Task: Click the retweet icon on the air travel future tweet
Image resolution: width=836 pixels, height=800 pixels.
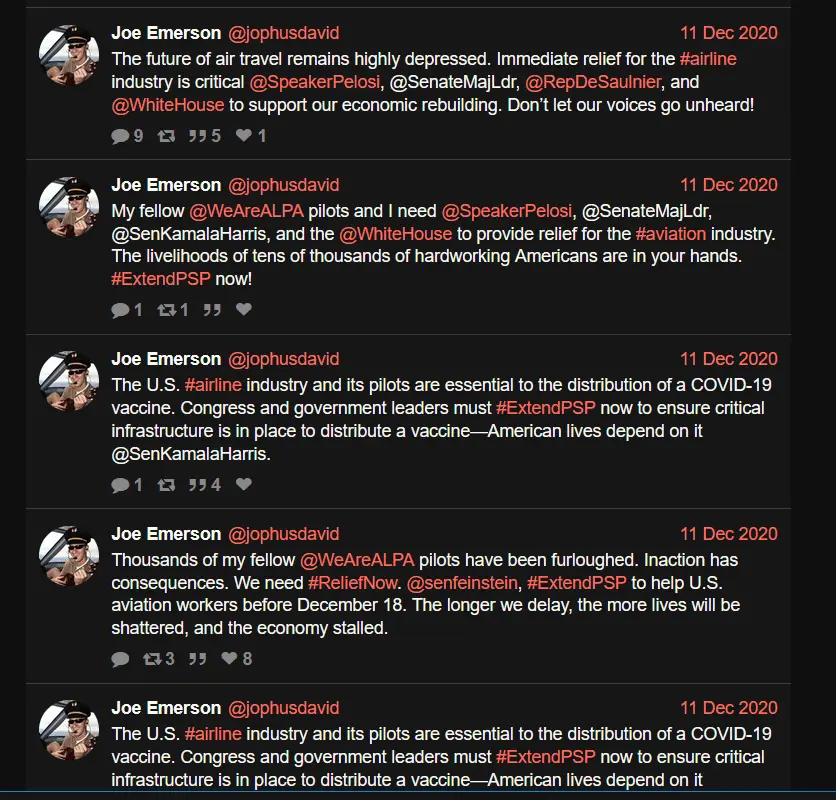Action: tap(166, 136)
